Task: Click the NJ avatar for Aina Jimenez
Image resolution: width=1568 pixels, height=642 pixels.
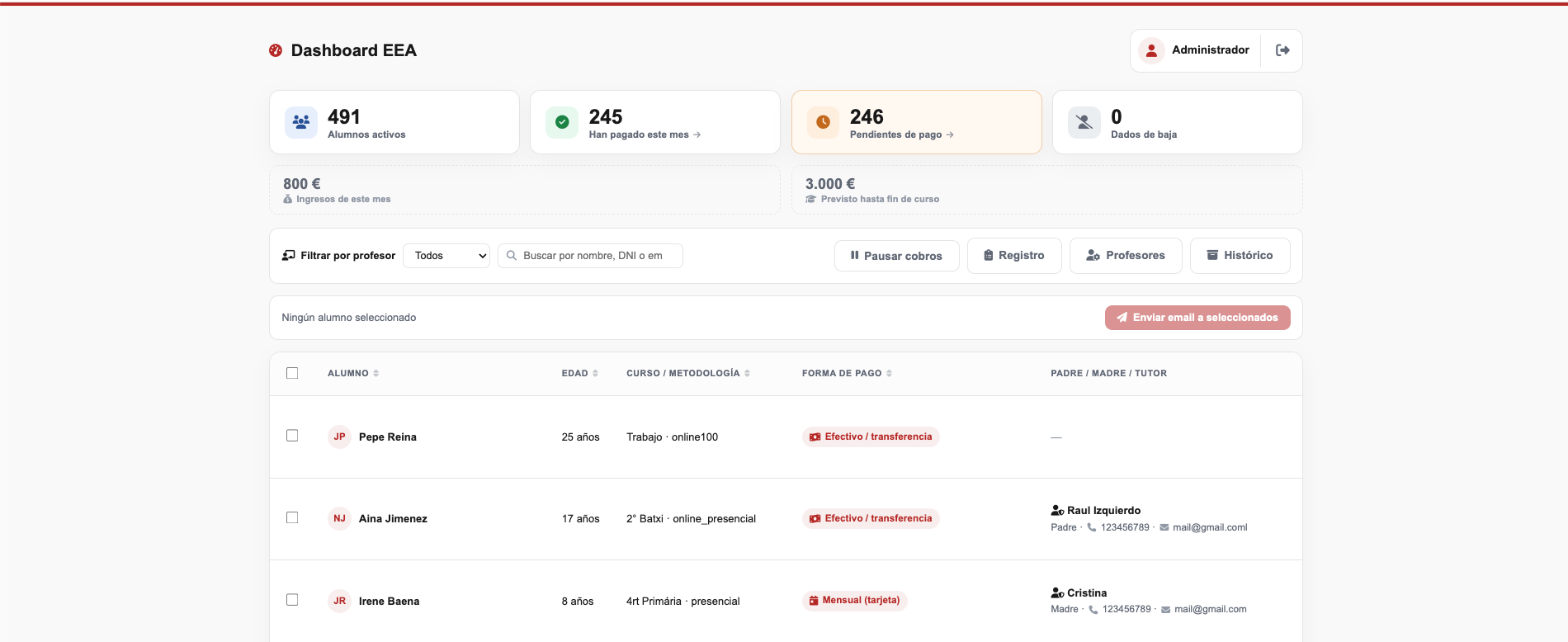Action: pos(339,518)
